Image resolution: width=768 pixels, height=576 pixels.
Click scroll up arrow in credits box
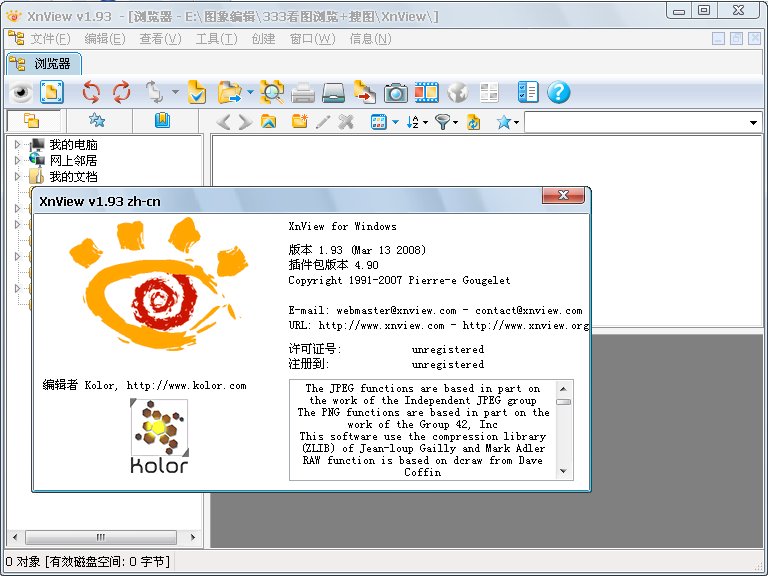coord(563,389)
